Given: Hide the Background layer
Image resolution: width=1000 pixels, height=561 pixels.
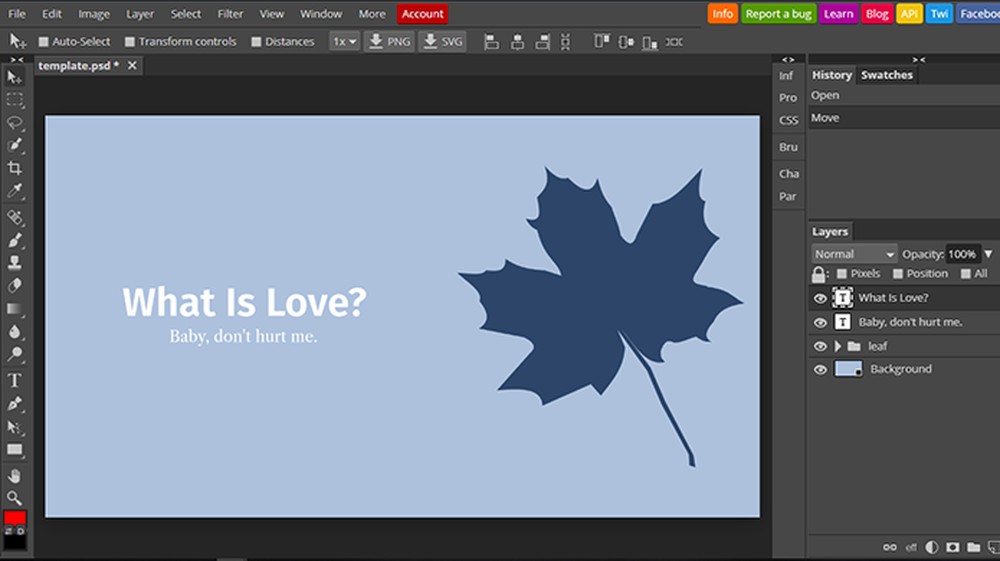Looking at the screenshot, I should (820, 369).
